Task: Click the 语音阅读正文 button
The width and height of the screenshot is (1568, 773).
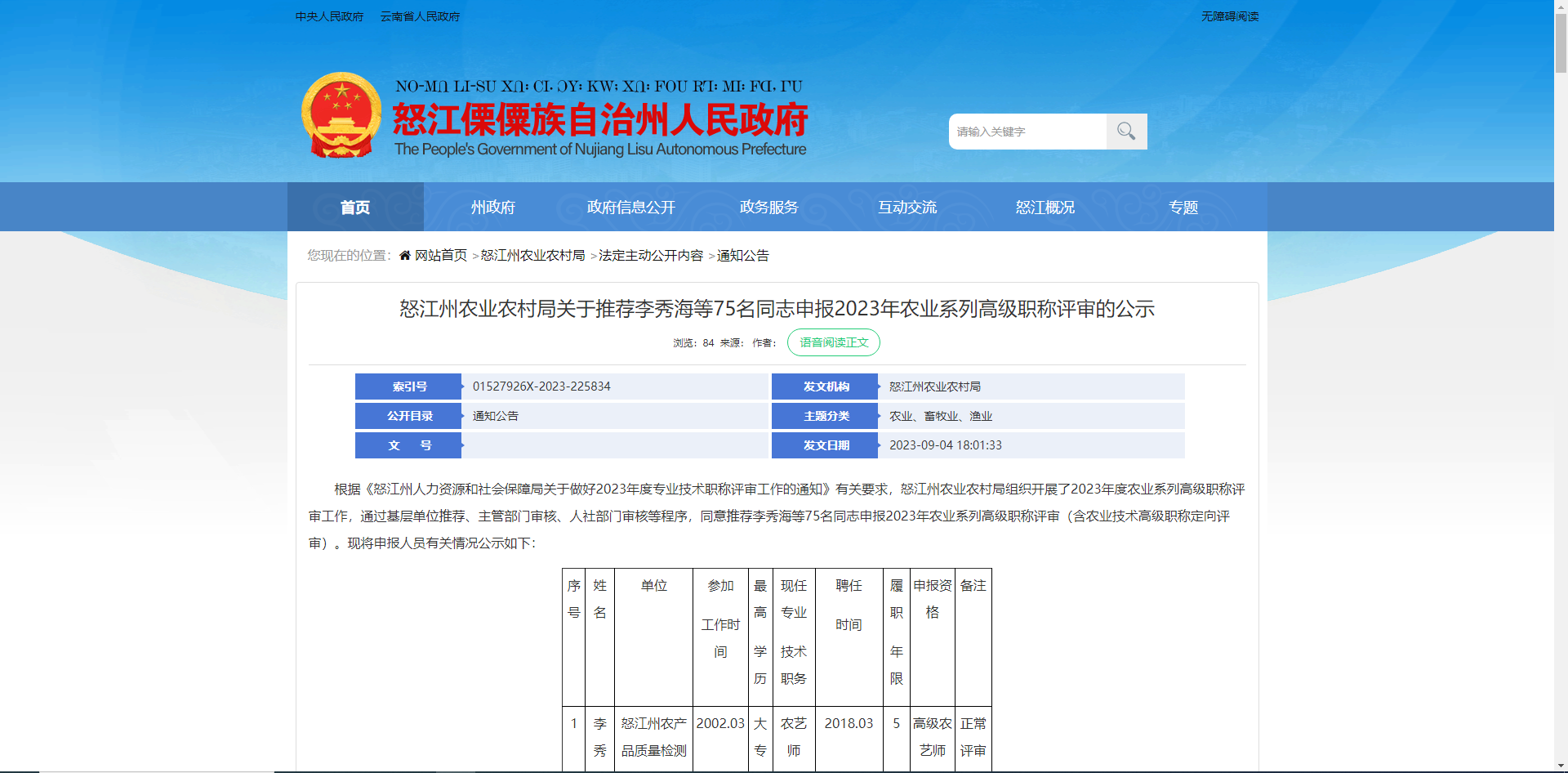Action: 834,342
